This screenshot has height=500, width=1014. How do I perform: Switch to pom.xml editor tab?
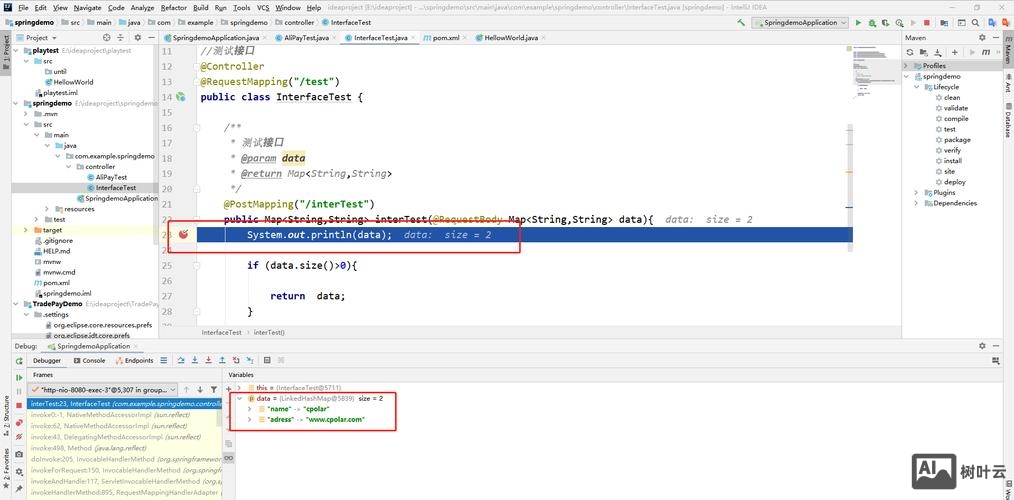click(x=446, y=38)
